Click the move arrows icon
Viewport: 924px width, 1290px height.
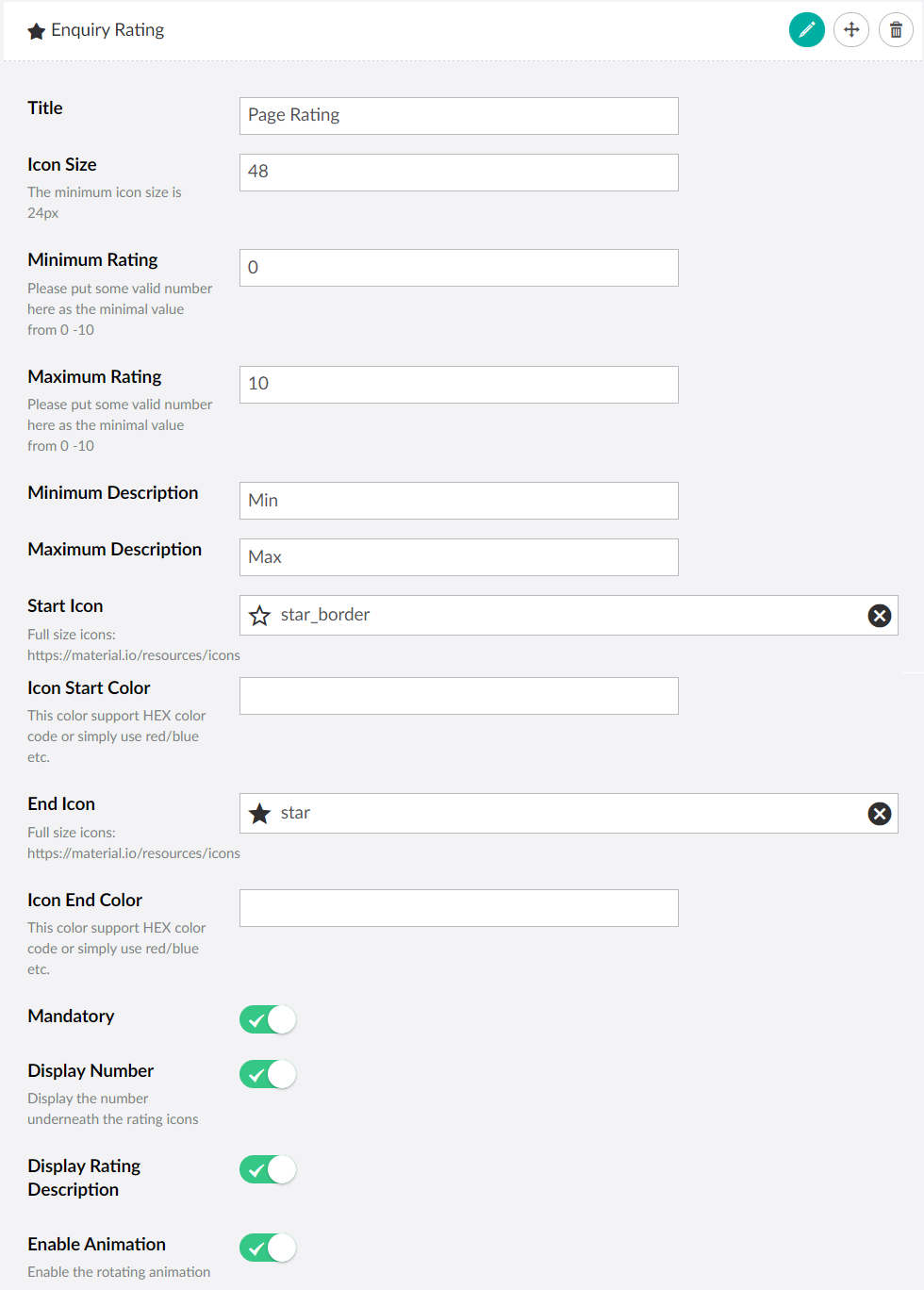(851, 30)
